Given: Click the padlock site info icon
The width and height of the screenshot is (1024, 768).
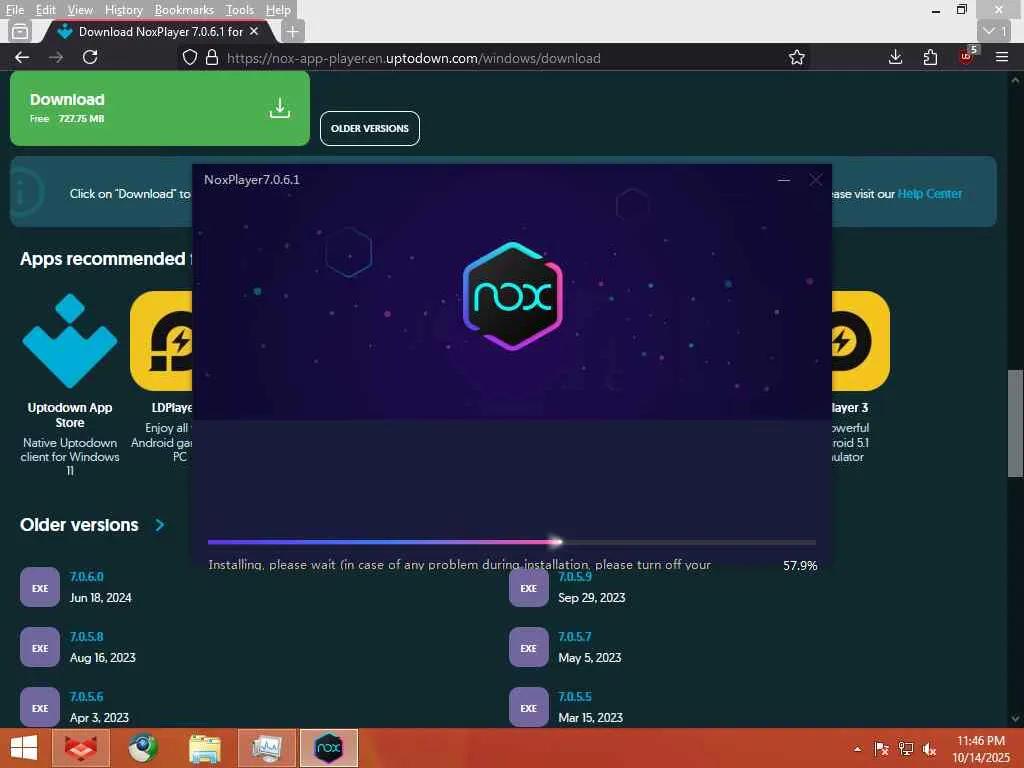Looking at the screenshot, I should pyautogui.click(x=212, y=57).
